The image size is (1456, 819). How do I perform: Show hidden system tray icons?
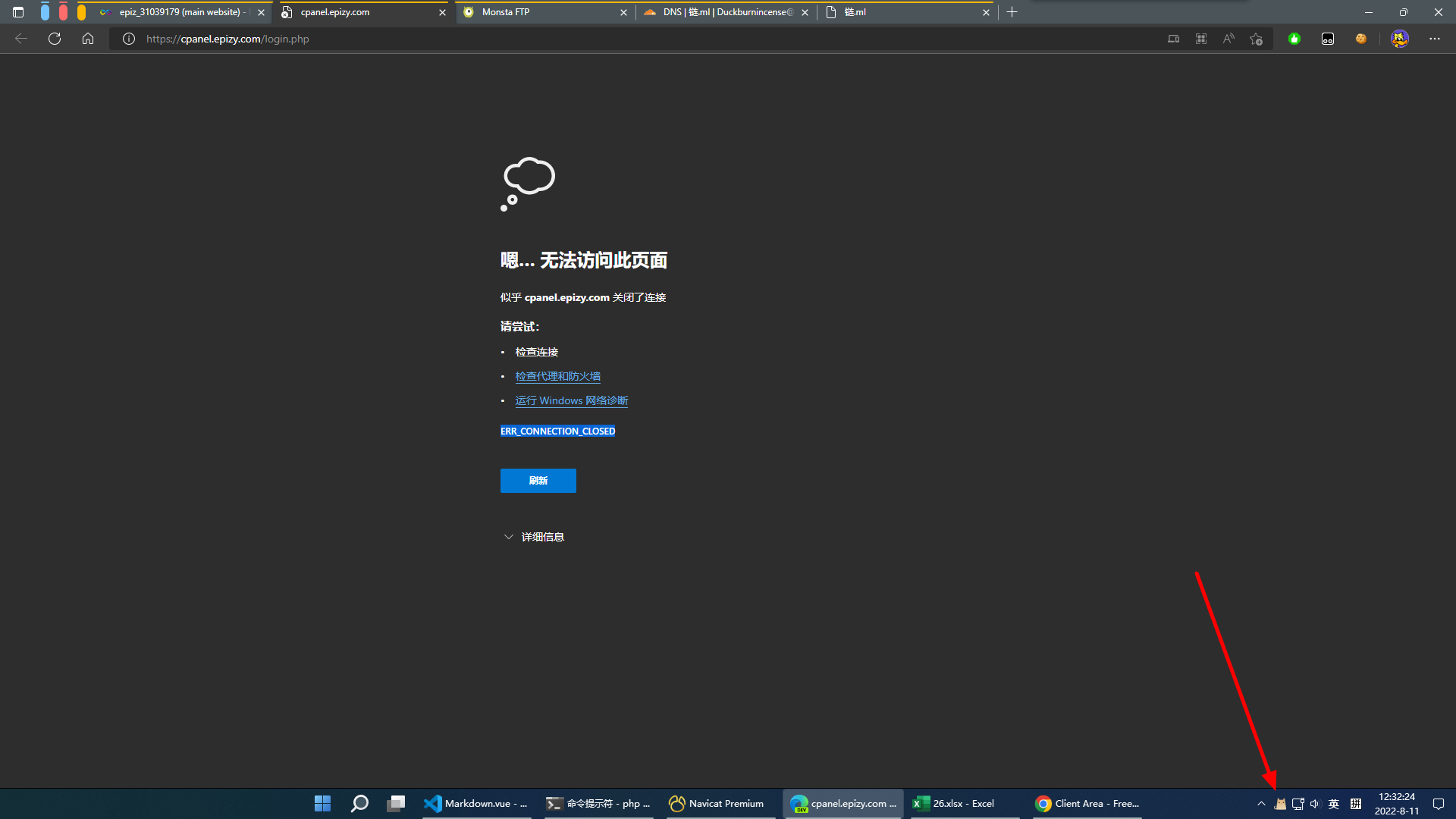(x=1261, y=804)
